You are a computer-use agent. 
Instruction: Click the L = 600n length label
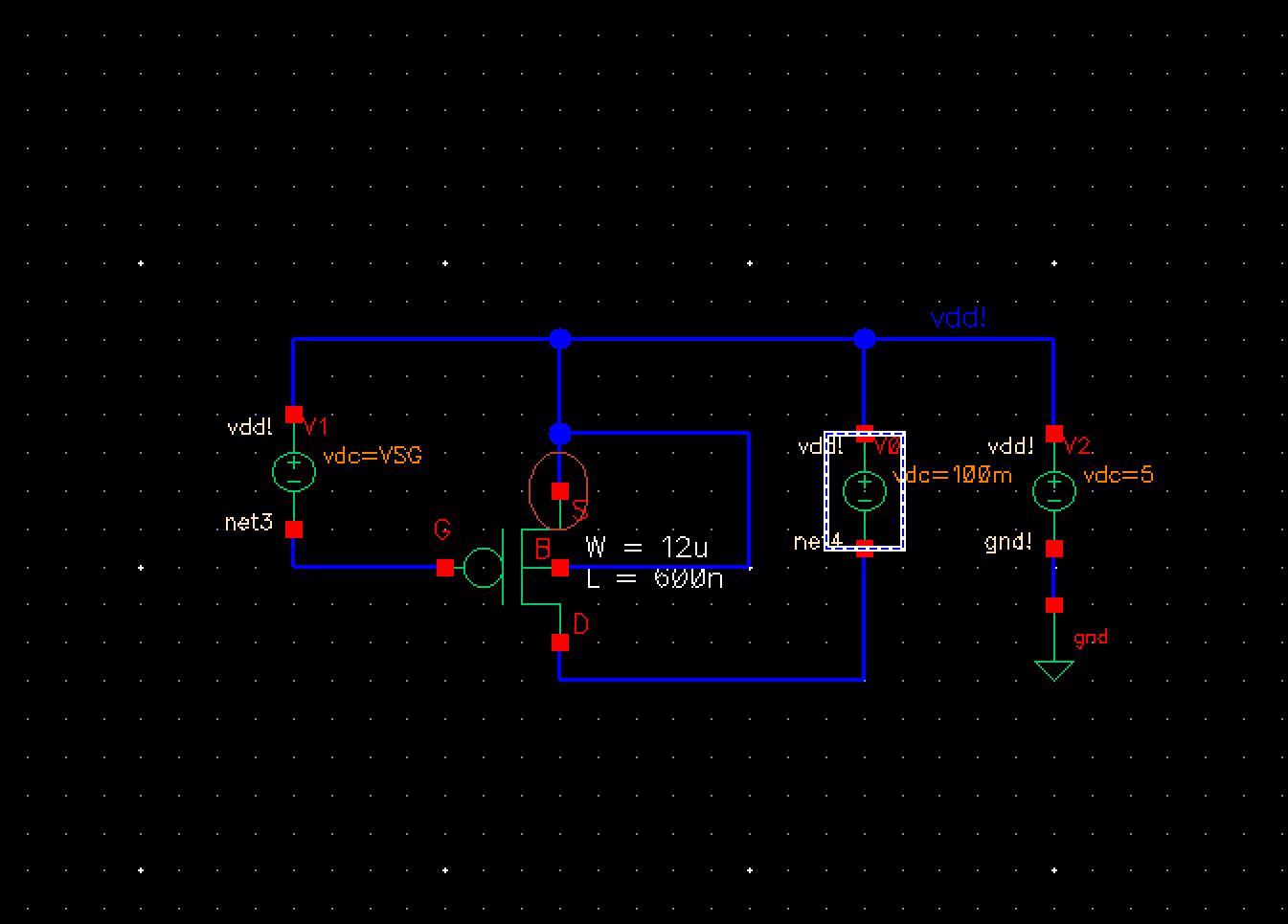pos(655,577)
